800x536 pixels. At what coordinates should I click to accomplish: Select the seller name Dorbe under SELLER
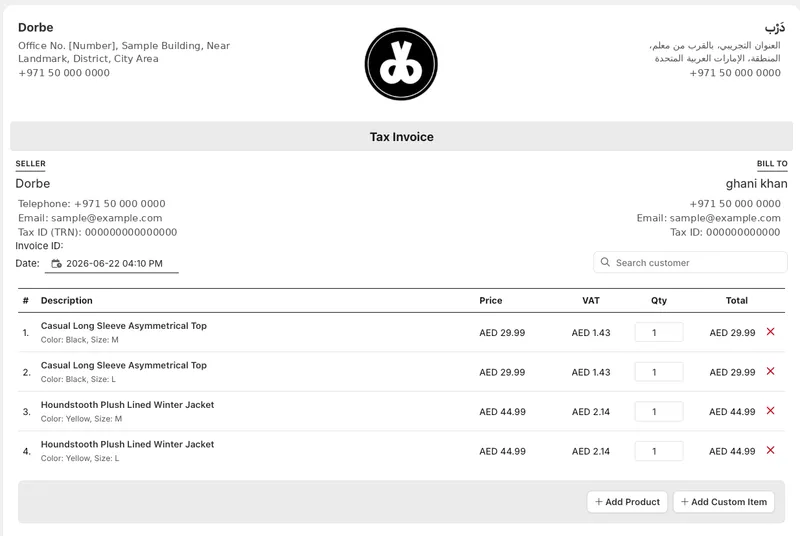pos(33,184)
